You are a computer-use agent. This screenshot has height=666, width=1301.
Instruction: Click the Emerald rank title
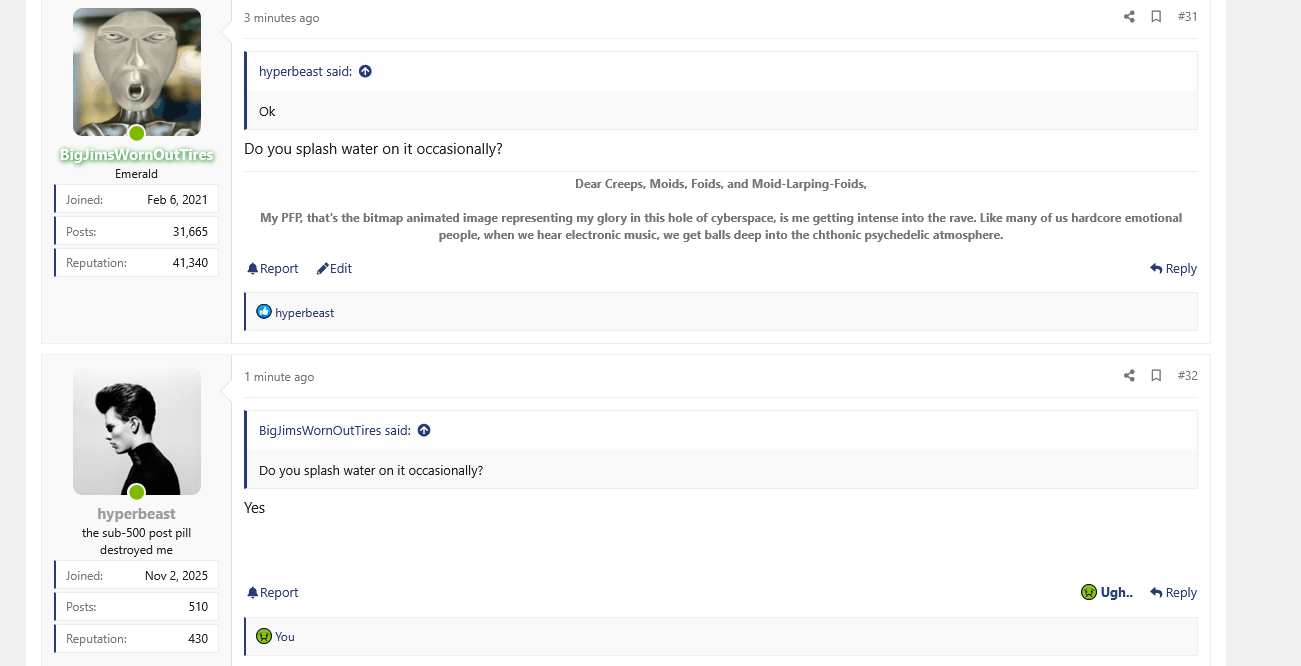pyautogui.click(x=137, y=174)
